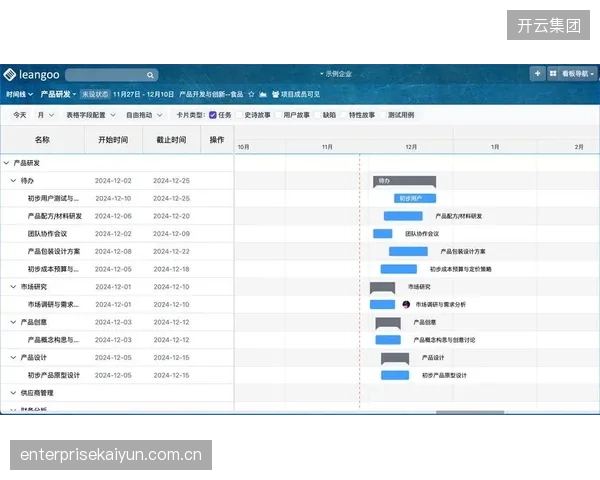Click end date 2024-12-20 cell
Viewport: 600px width, 480px height.
coord(171,216)
